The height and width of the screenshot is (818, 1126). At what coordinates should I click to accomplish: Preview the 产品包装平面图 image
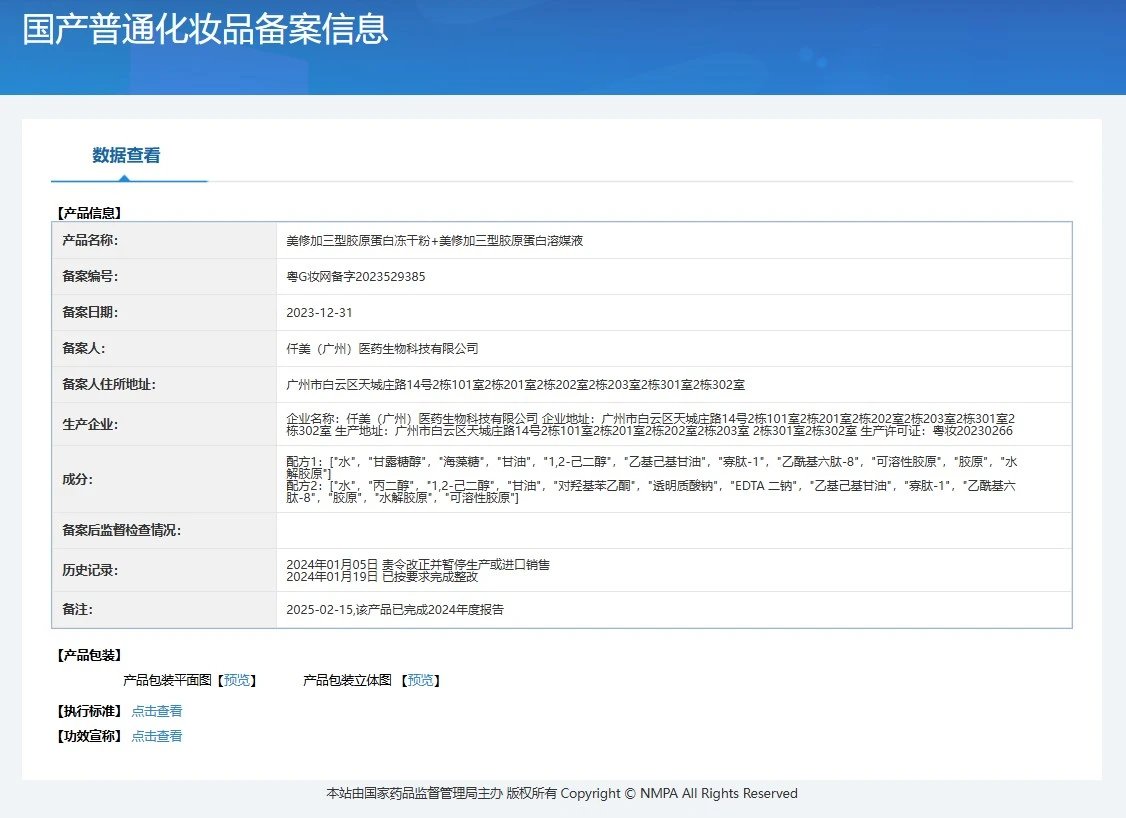[x=237, y=680]
